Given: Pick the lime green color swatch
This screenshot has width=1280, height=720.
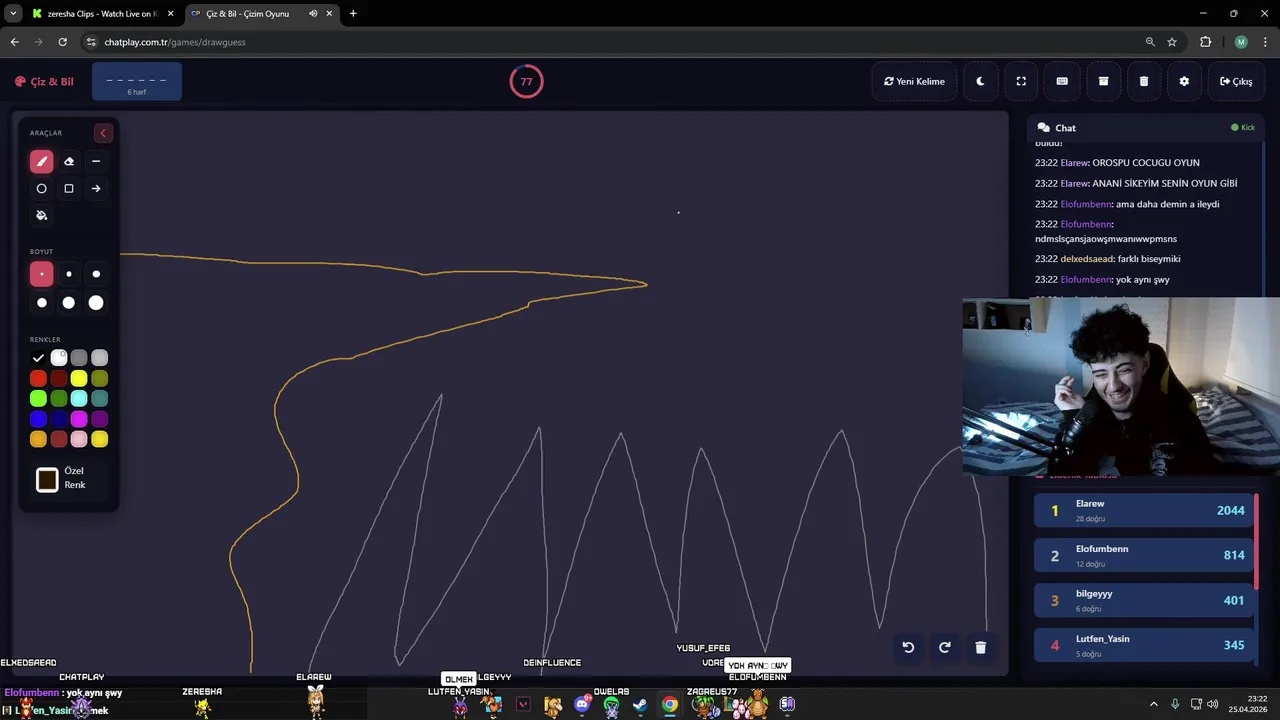Looking at the screenshot, I should 38,399.
